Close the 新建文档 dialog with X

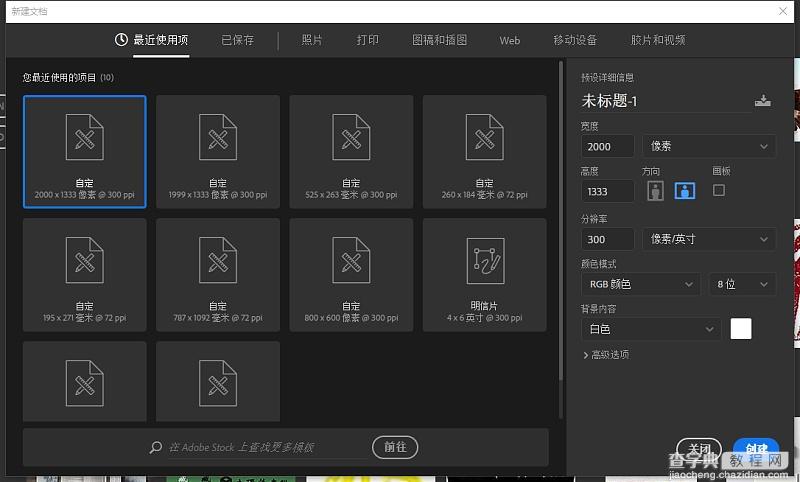click(x=783, y=11)
